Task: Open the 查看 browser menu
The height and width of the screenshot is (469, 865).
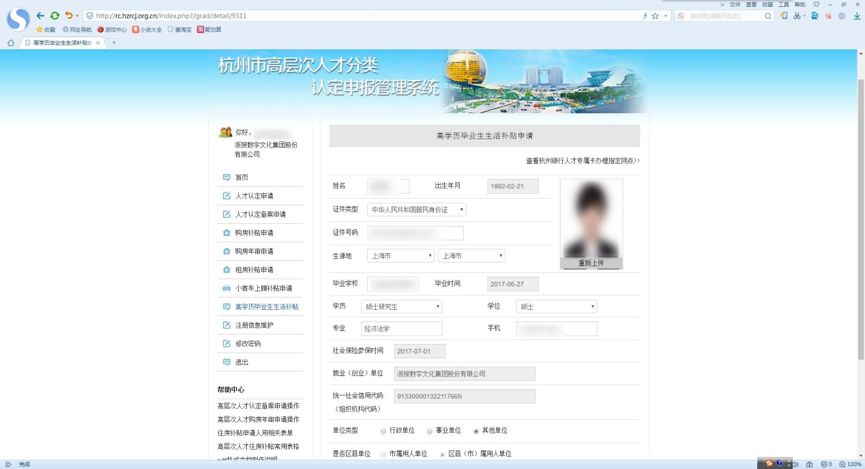Action: pos(751,4)
